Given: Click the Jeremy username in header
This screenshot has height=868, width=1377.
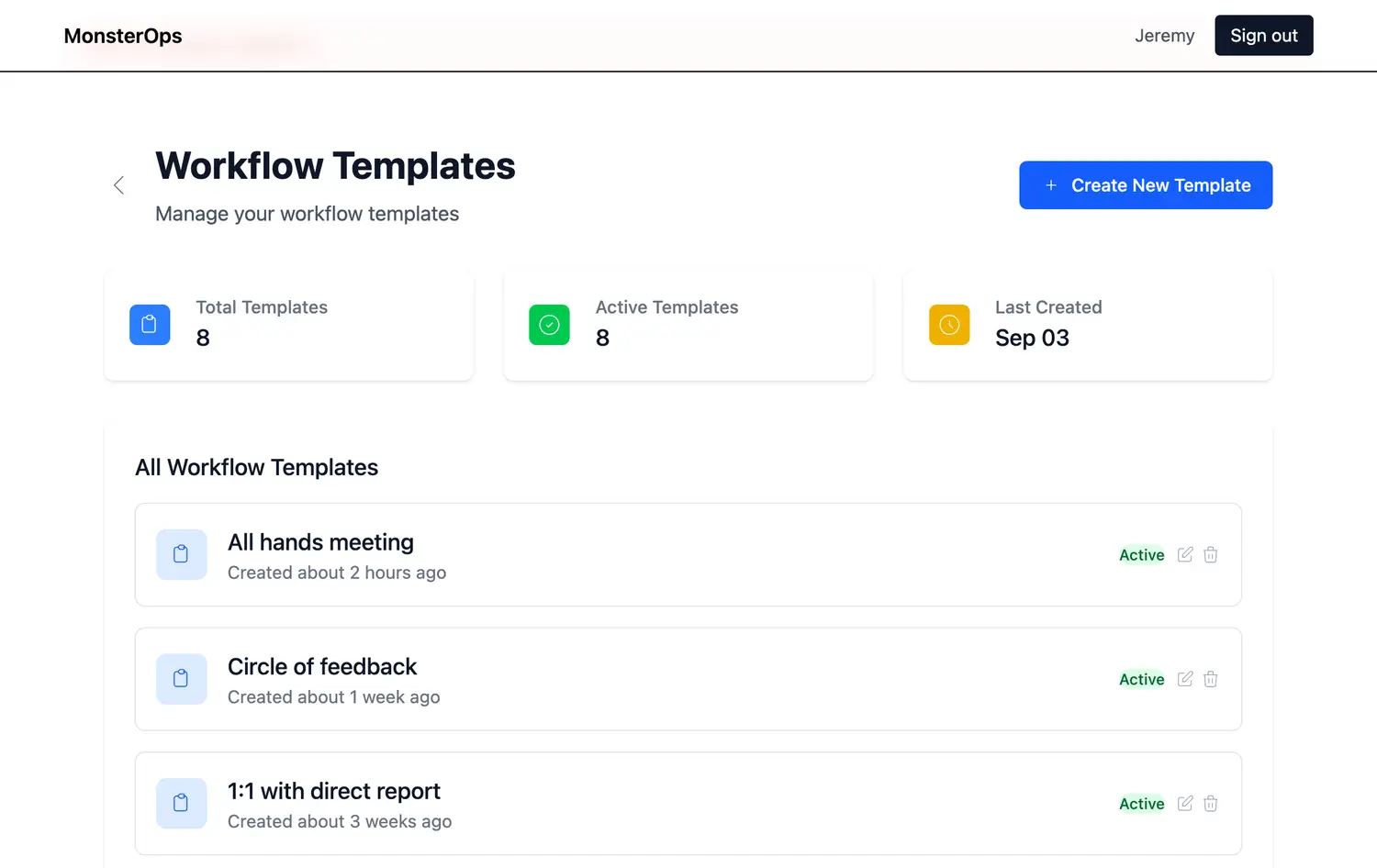Looking at the screenshot, I should 1164,36.
